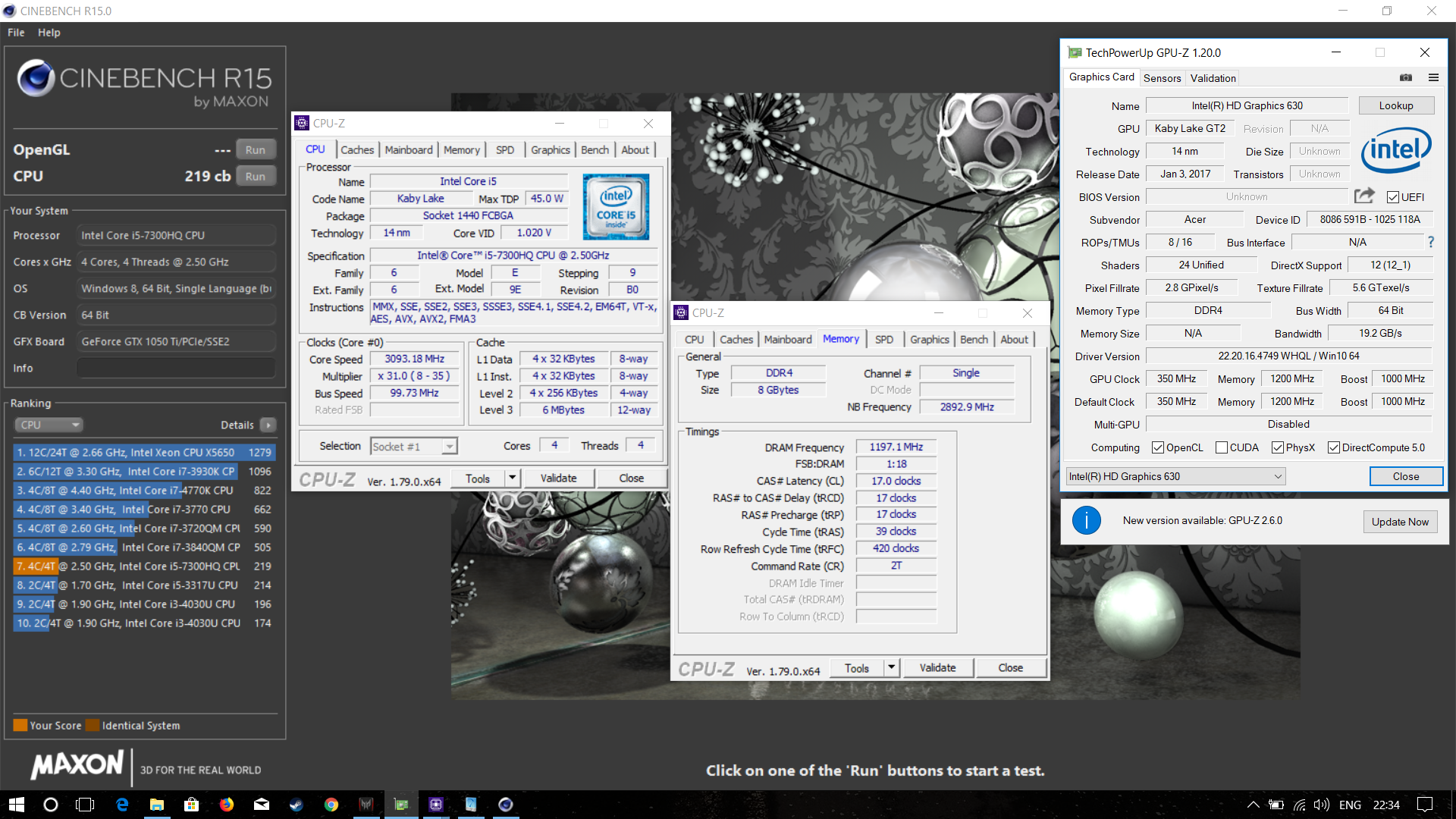Open the Mail app on the taskbar
The width and height of the screenshot is (1456, 819).
262,805
